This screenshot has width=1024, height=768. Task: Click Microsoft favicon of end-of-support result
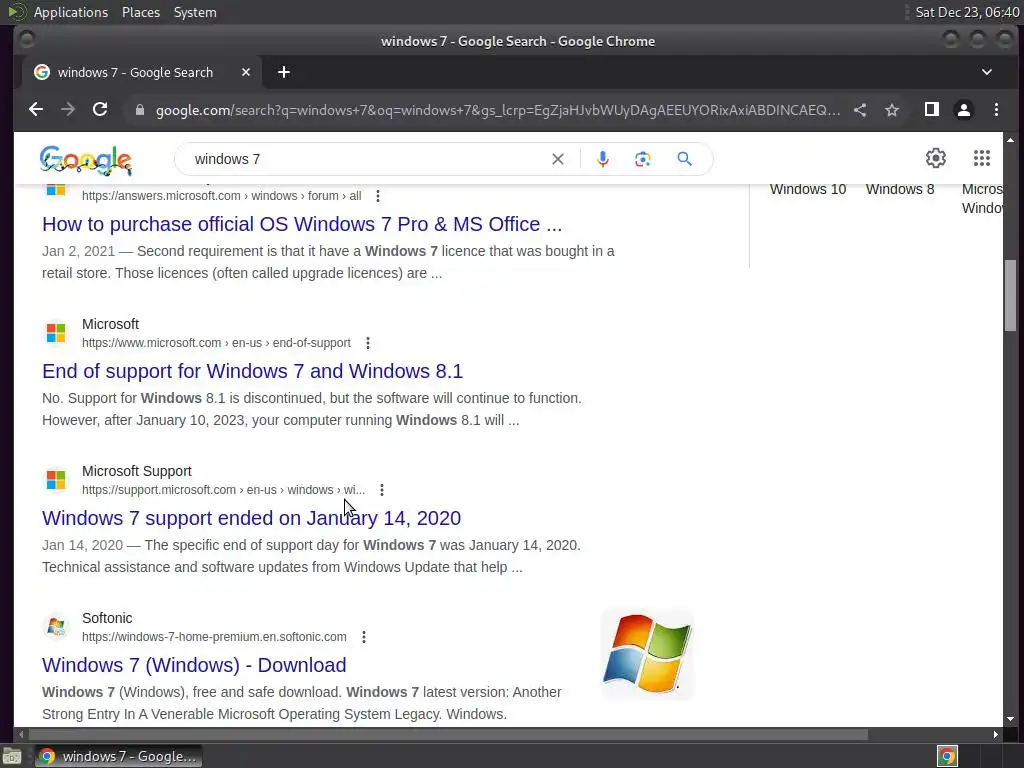pos(56,332)
